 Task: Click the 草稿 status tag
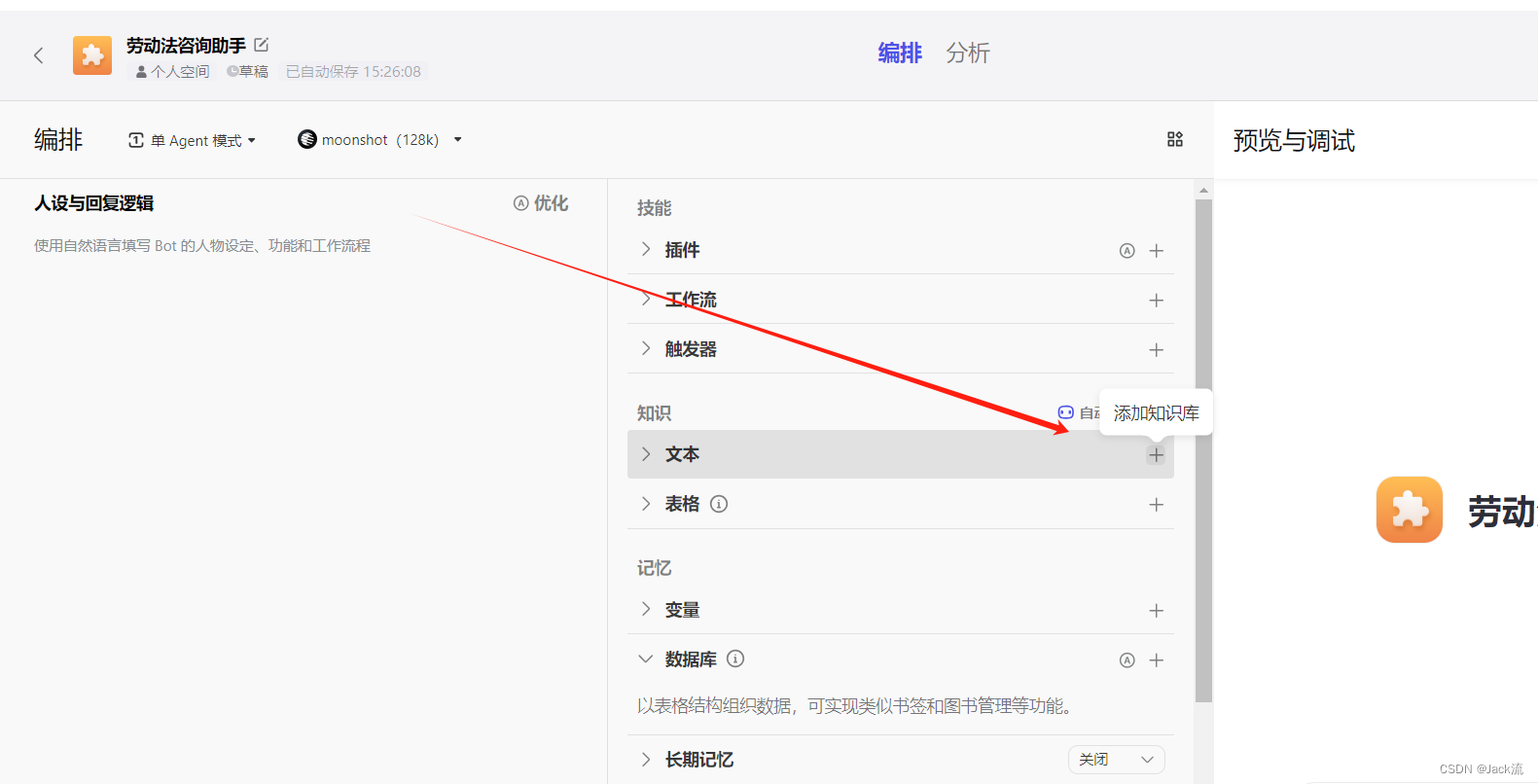point(247,72)
